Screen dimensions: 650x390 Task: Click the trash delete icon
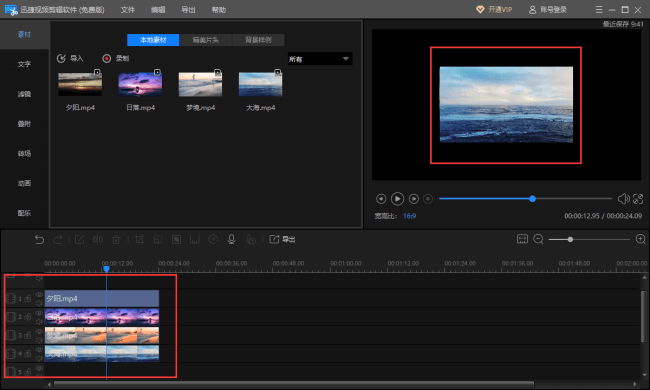click(116, 240)
